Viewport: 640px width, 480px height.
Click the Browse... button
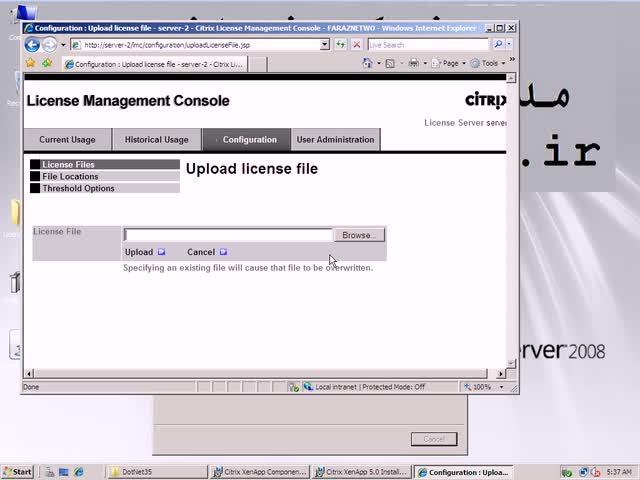[359, 235]
